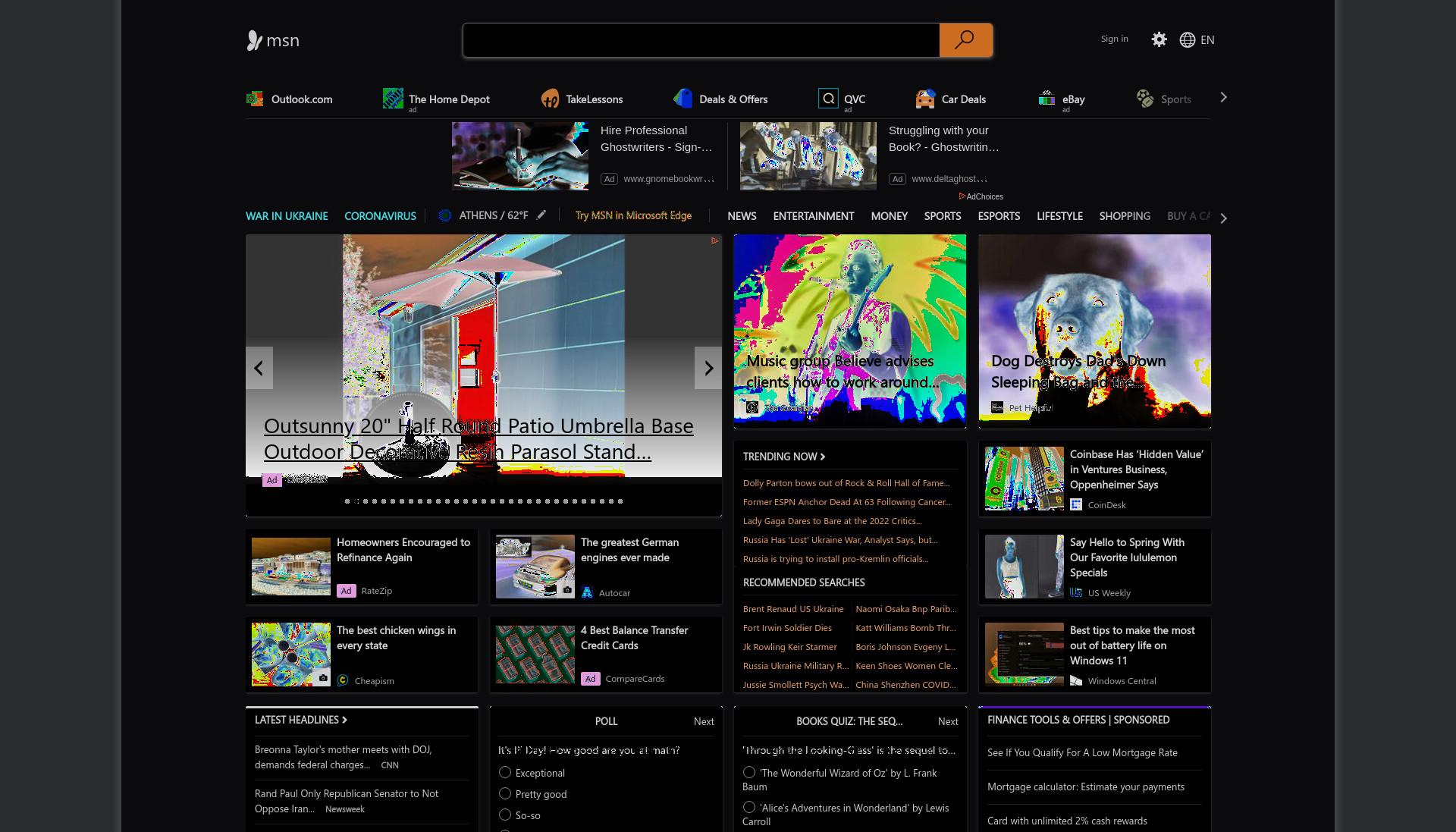Click the AdChoices icon
The height and width of the screenshot is (832, 1456).
pos(962,196)
